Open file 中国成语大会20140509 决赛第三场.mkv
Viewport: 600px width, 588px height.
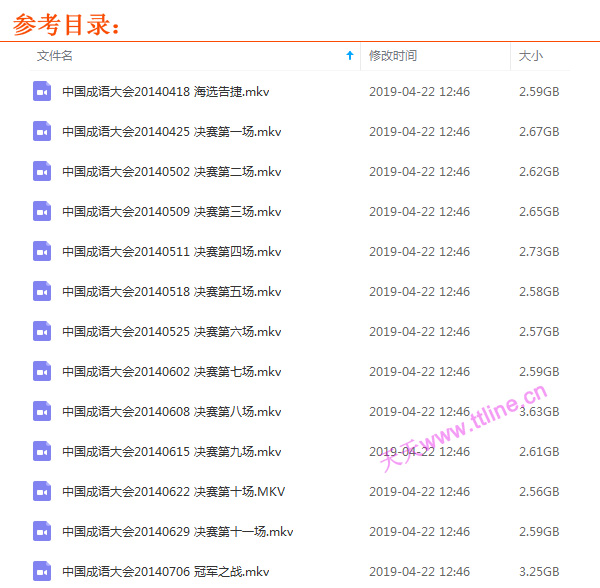coord(171,212)
